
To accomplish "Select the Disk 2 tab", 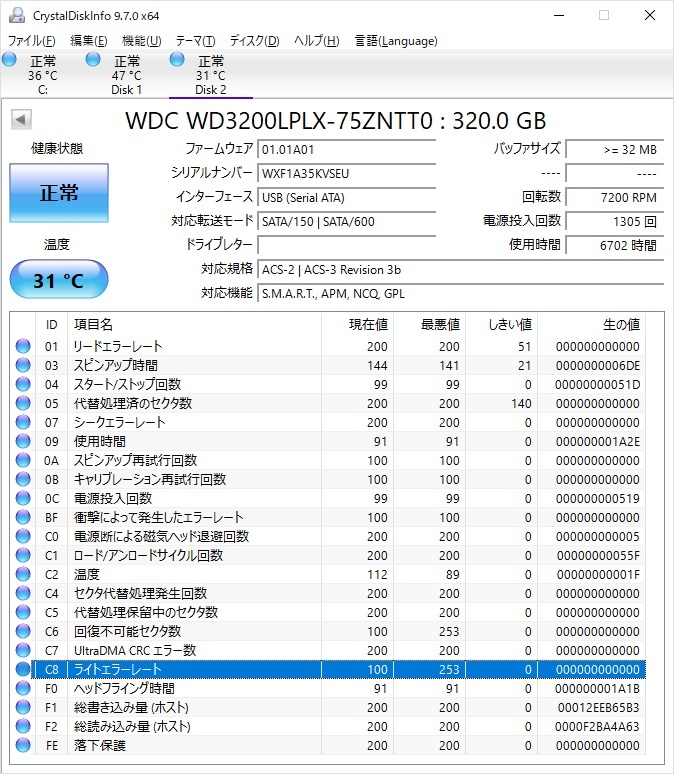I will point(211,75).
